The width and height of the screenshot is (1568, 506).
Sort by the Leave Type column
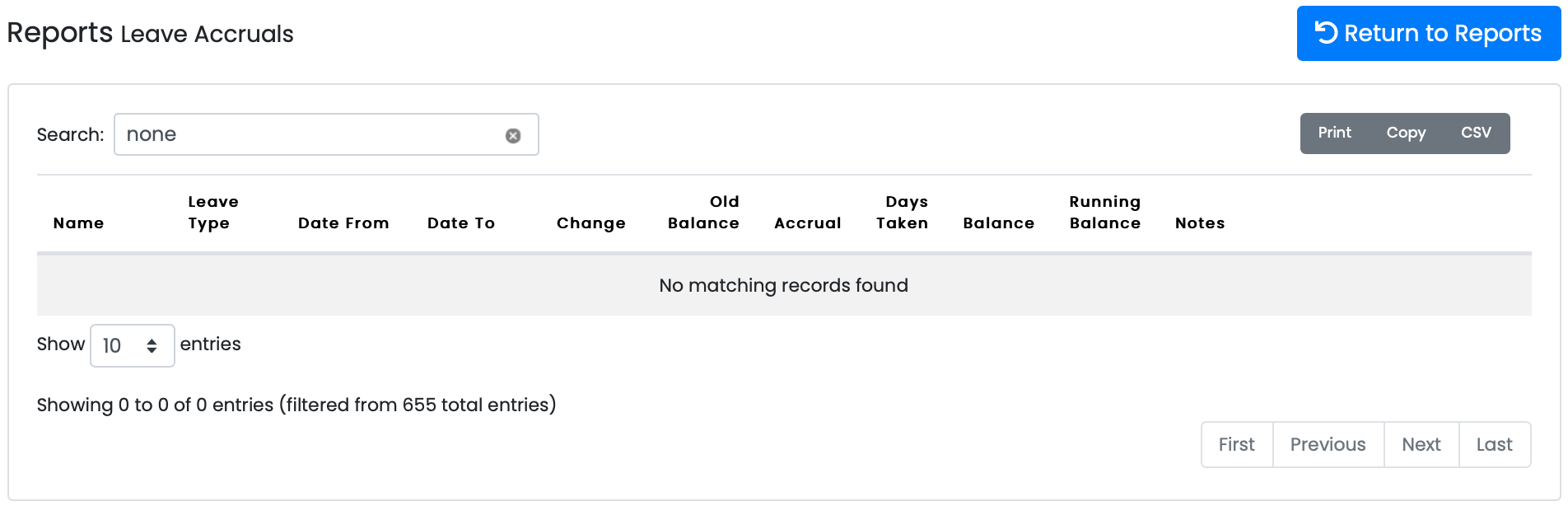click(212, 213)
